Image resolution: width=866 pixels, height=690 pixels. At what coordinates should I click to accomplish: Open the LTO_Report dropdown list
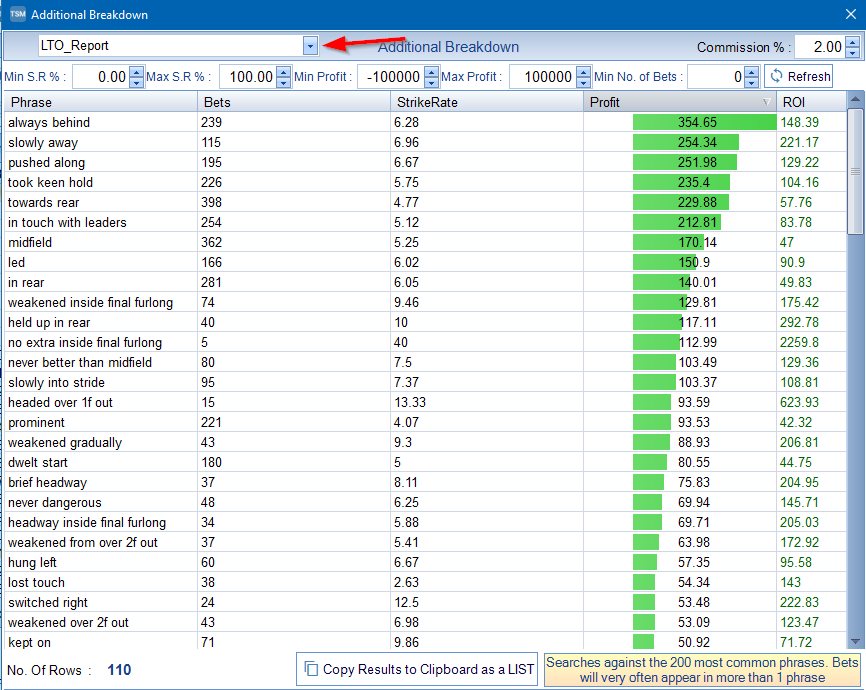[309, 45]
